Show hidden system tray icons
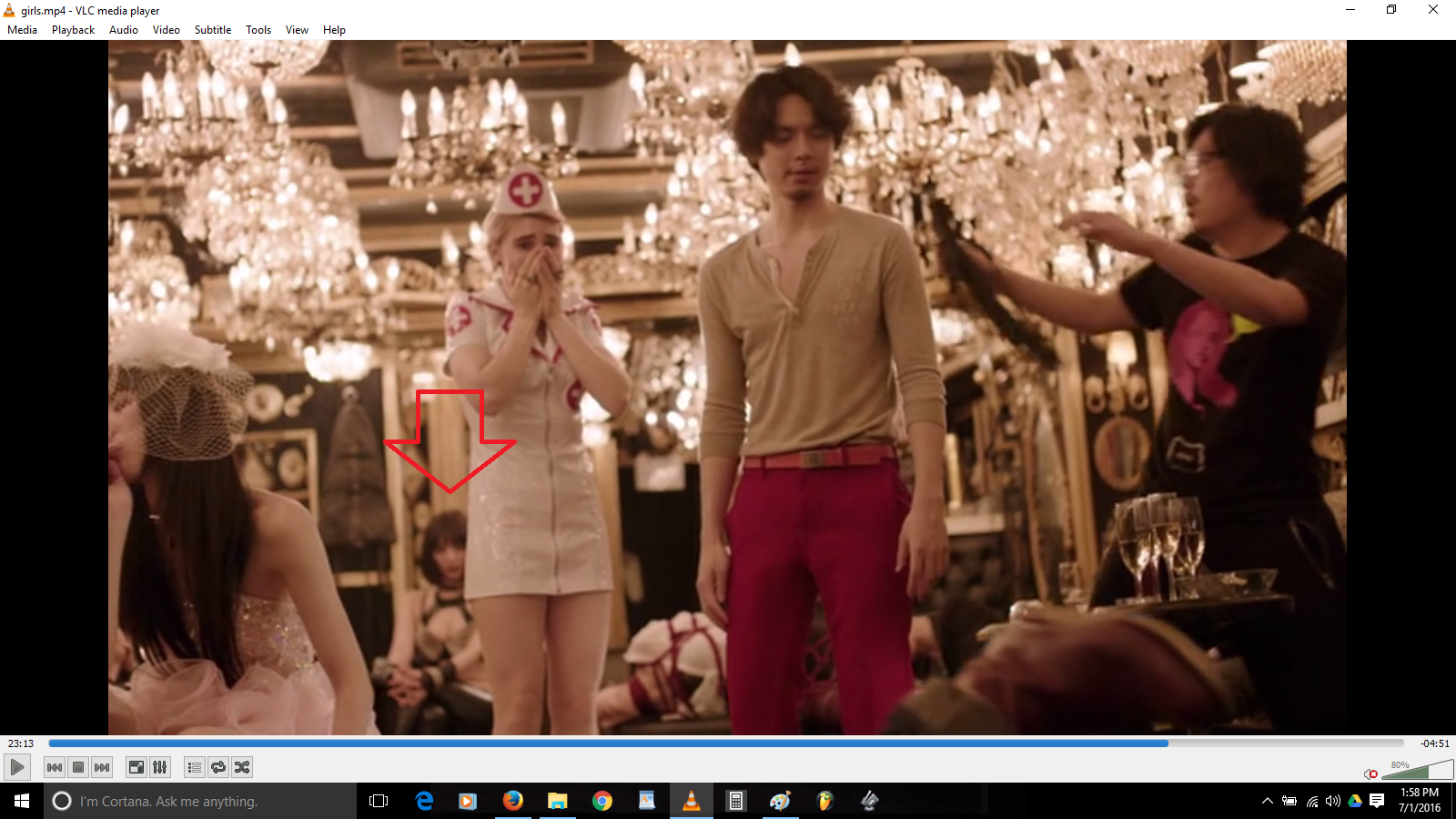 [1267, 801]
